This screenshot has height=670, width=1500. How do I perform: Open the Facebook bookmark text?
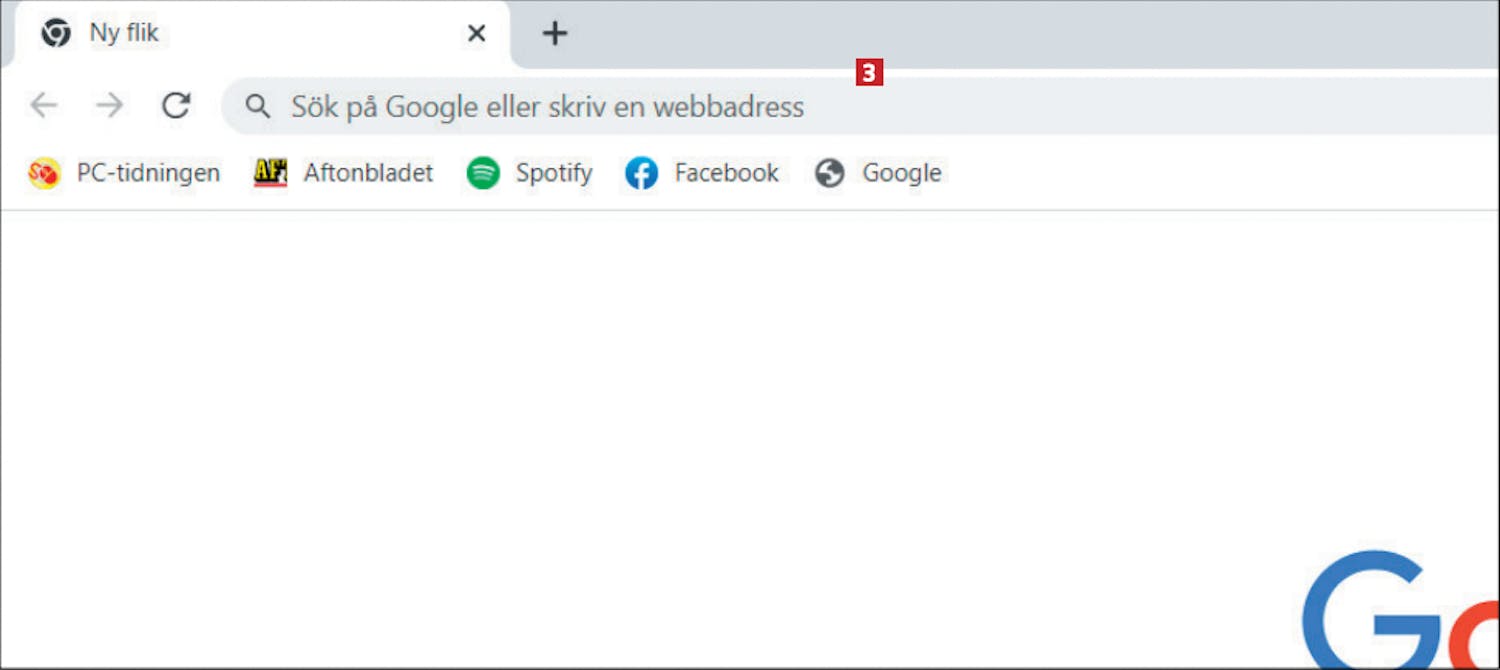pyautogui.click(x=726, y=173)
